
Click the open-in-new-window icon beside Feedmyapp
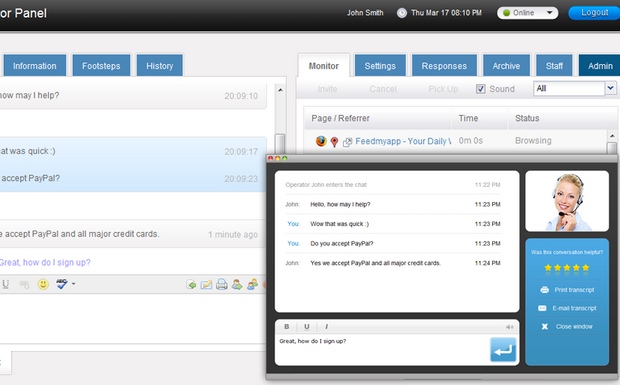(x=347, y=142)
